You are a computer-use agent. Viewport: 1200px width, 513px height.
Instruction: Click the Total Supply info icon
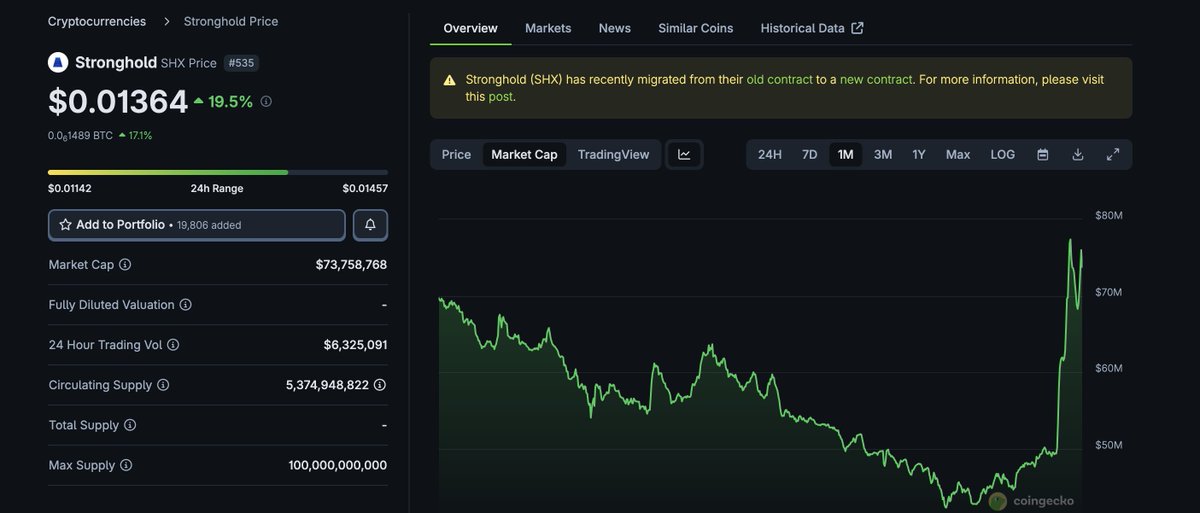(x=130, y=425)
